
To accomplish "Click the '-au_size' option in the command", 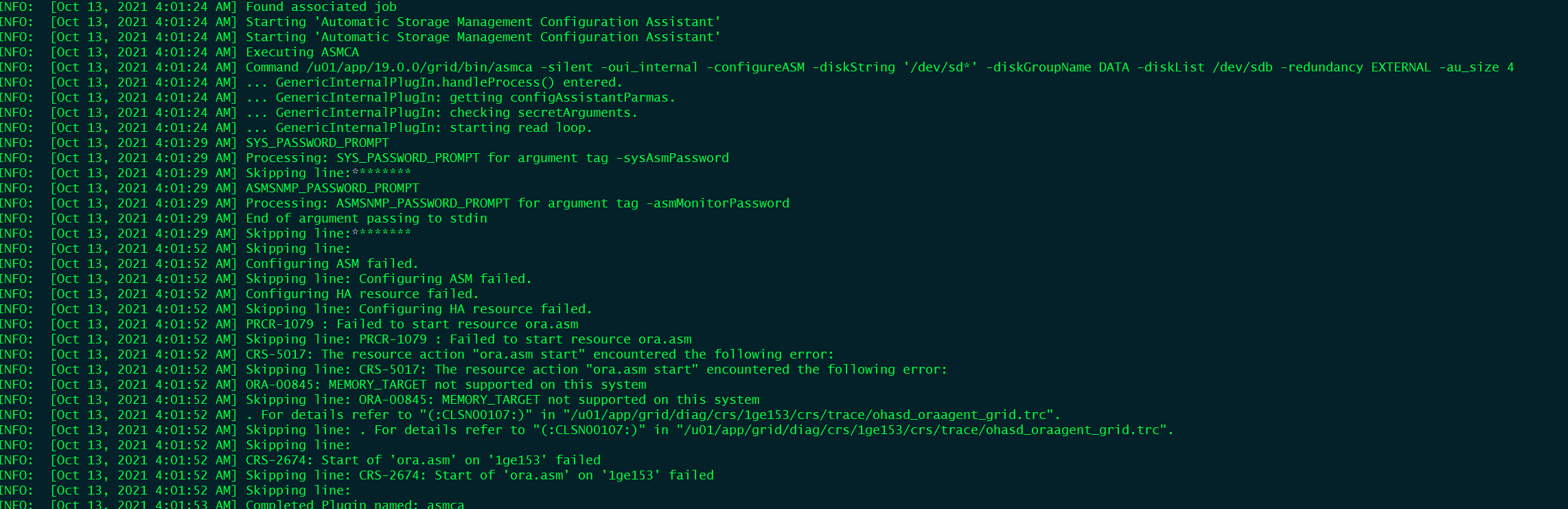I will (1468, 67).
